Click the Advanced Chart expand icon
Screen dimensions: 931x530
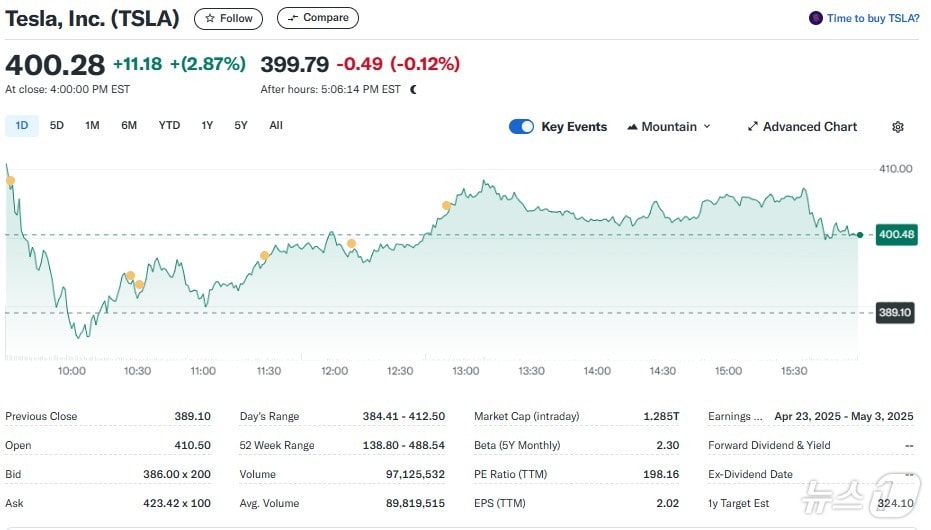point(753,127)
